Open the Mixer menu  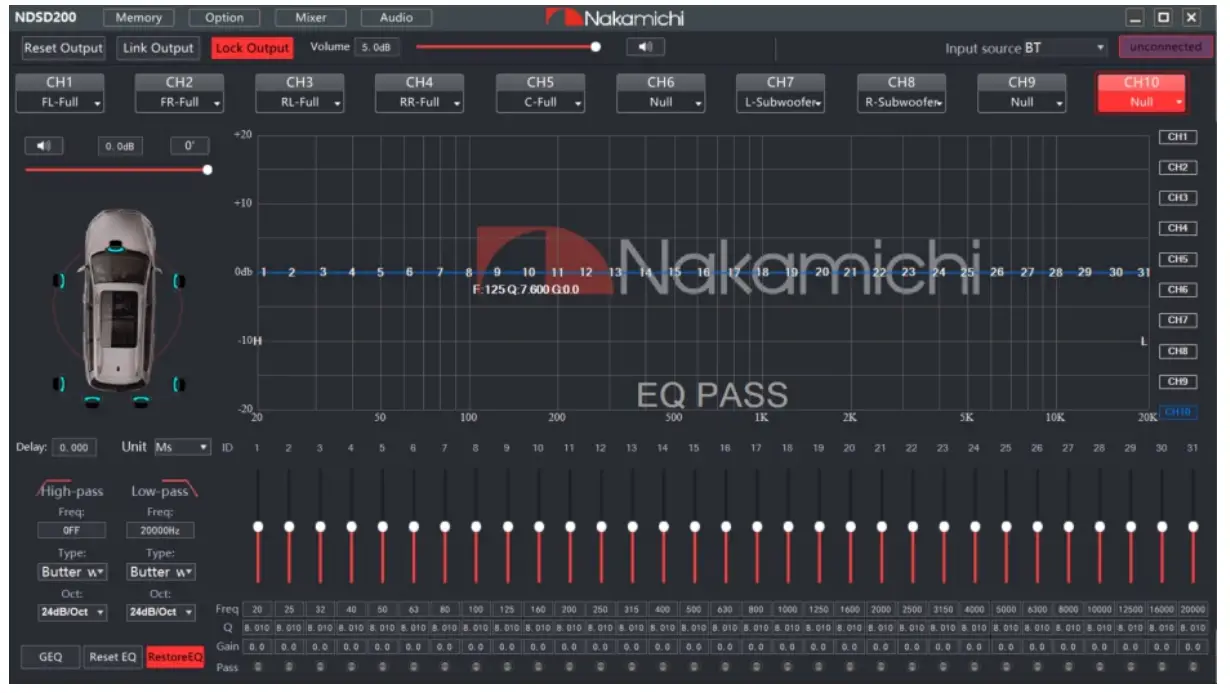point(311,17)
